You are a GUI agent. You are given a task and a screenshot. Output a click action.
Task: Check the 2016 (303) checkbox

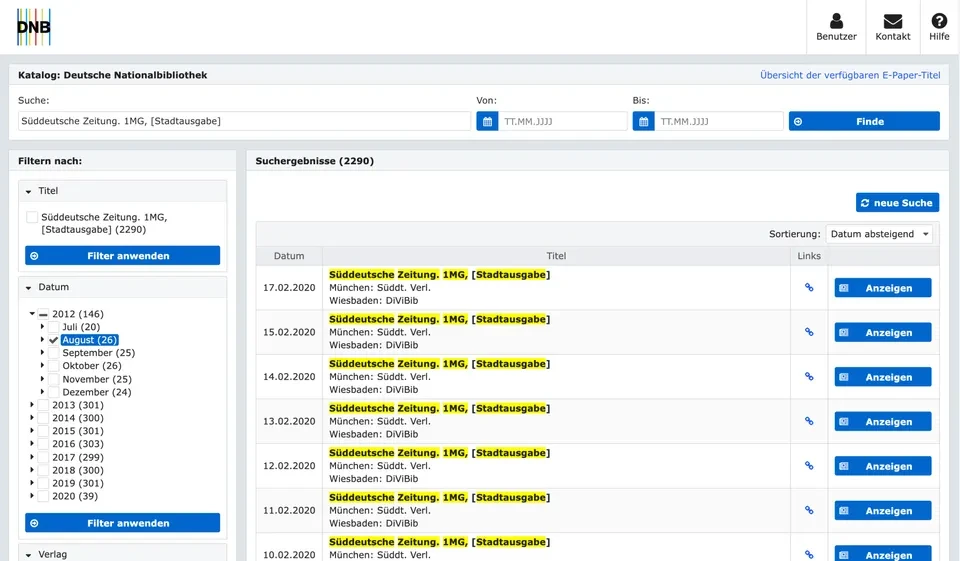coord(43,444)
